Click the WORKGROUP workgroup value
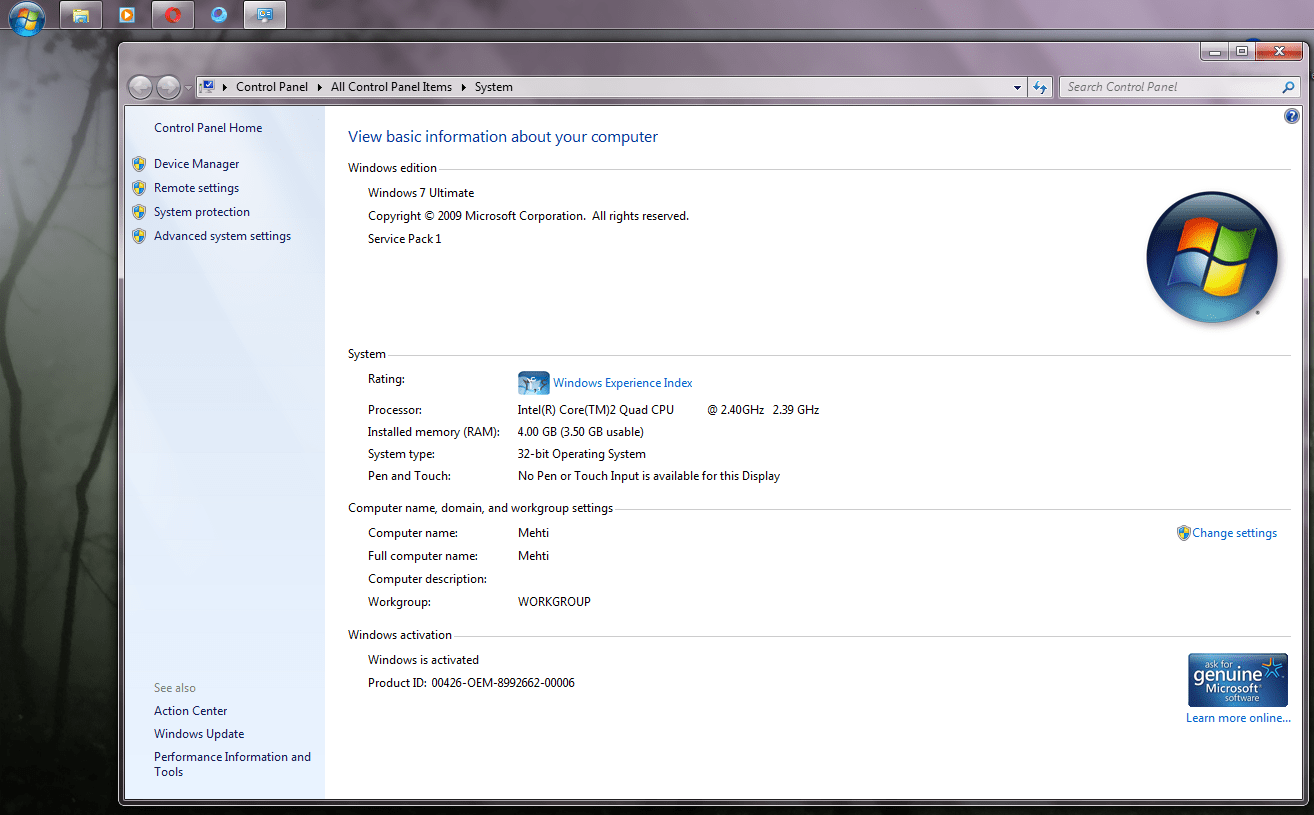The image size is (1314, 815). point(554,602)
